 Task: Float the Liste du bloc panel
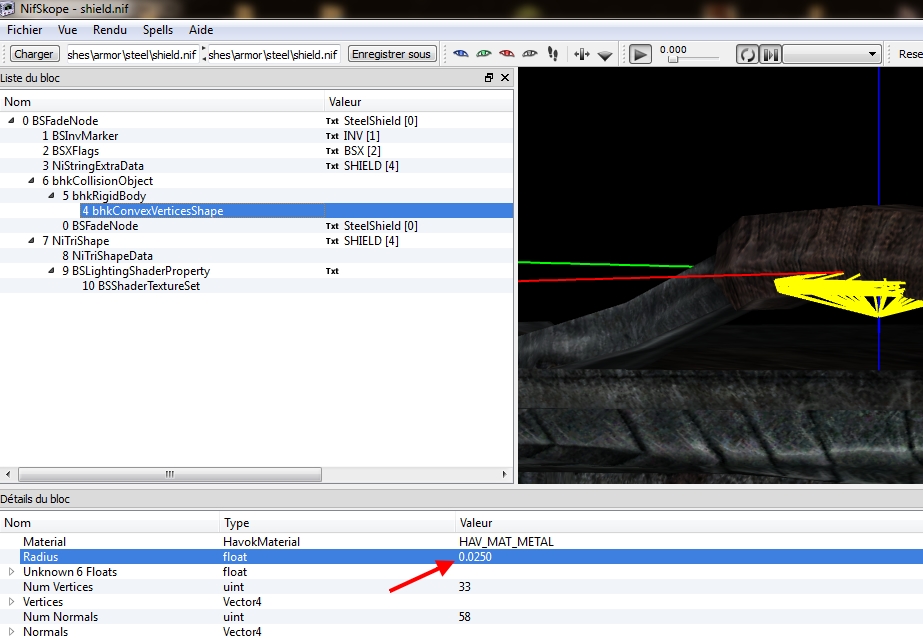point(489,78)
